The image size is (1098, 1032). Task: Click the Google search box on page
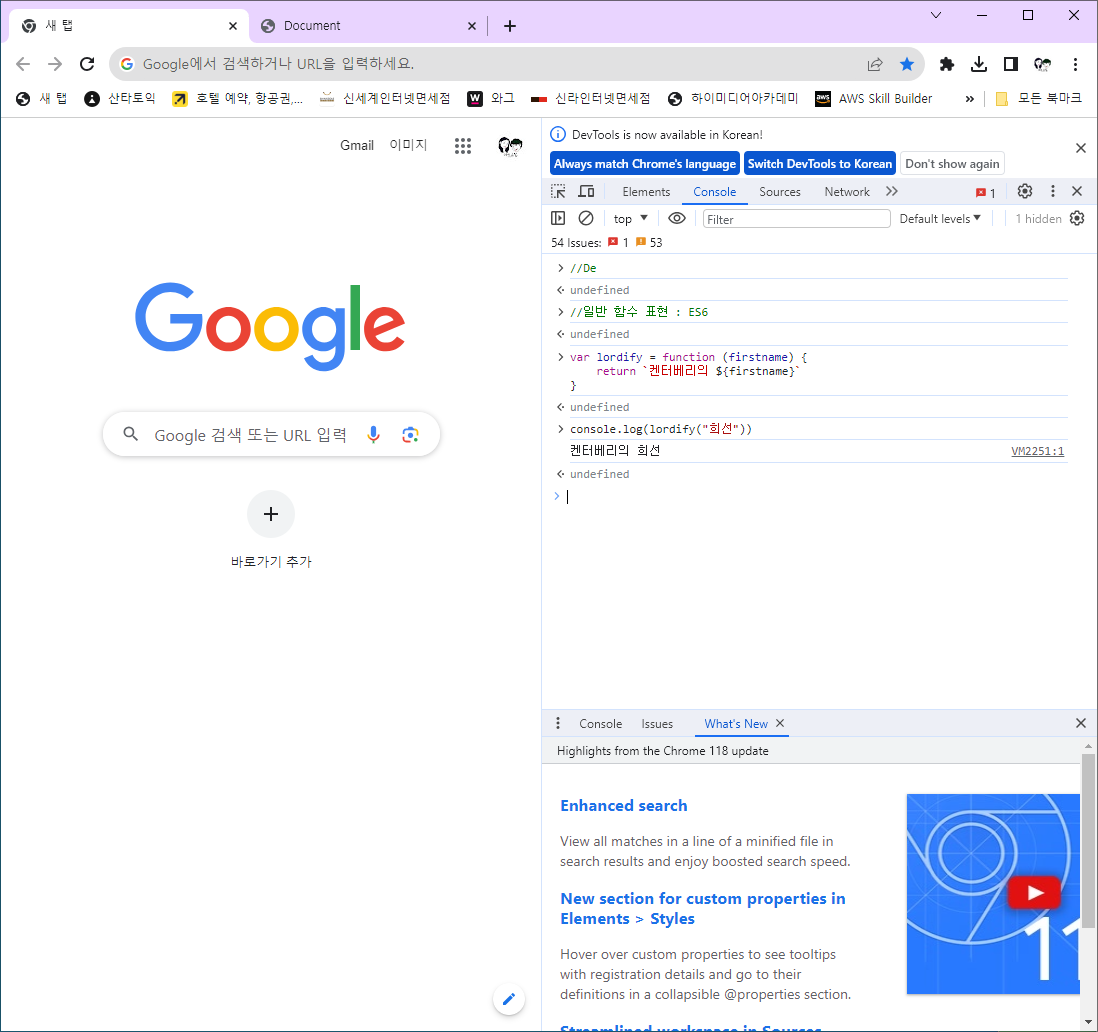[271, 435]
